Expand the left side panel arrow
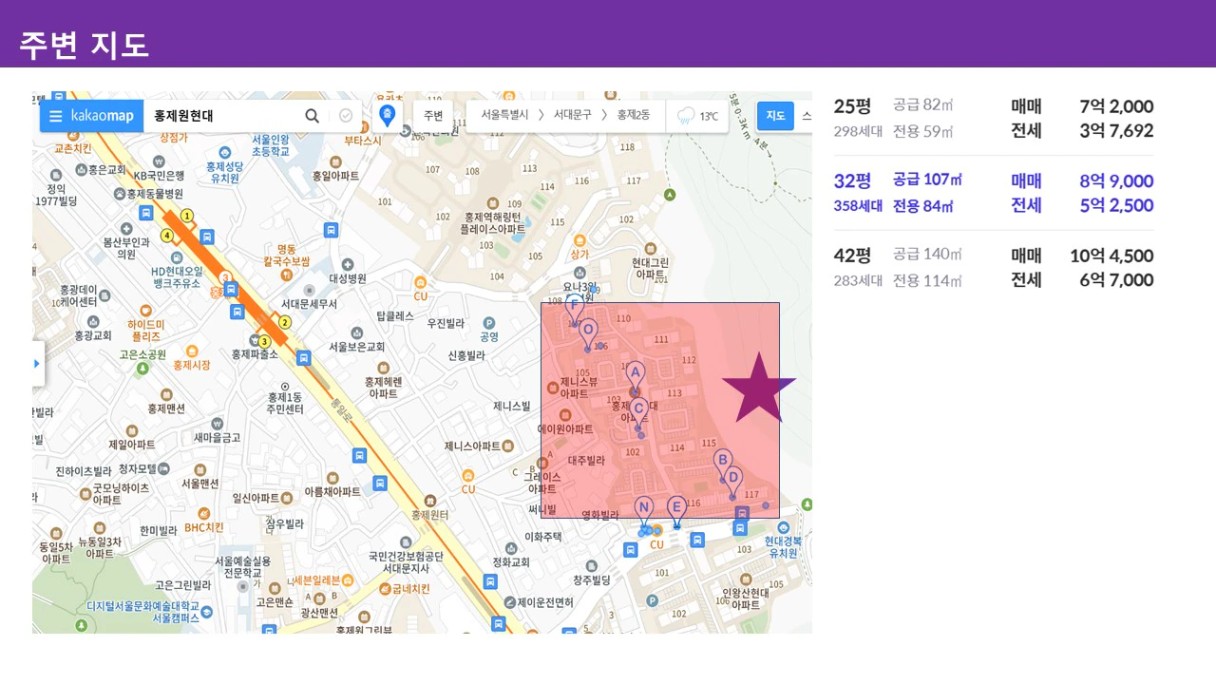This screenshot has width=1216, height=684. 37,364
